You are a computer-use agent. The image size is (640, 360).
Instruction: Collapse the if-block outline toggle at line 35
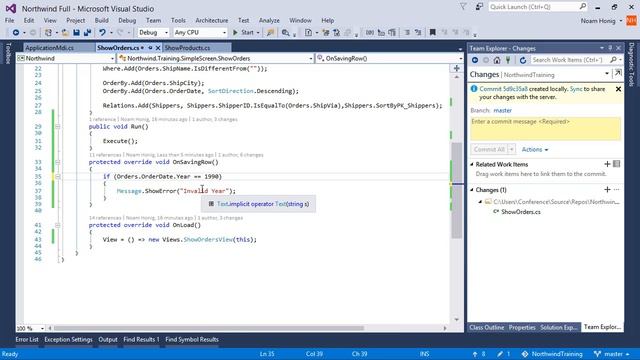(x=58, y=176)
